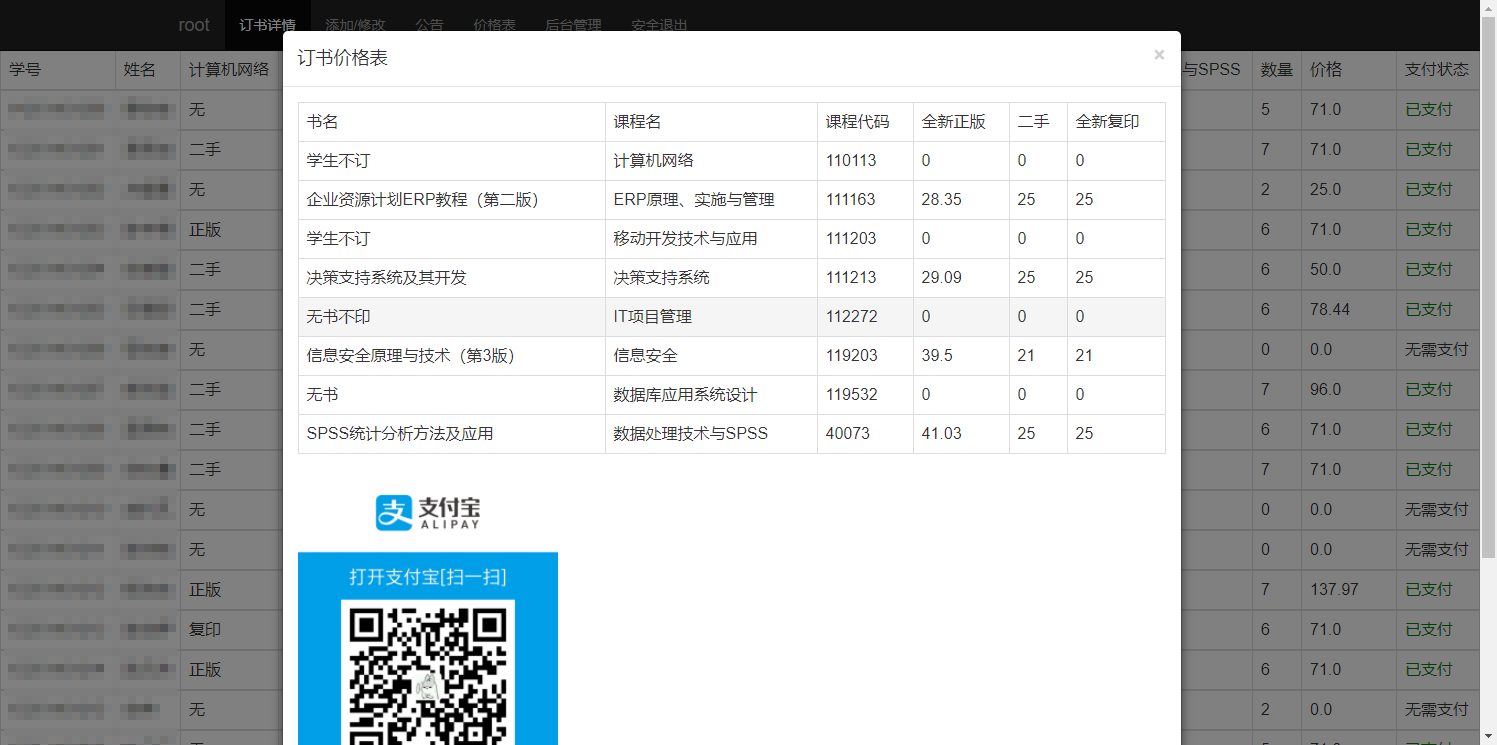This screenshot has height=745, width=1497.
Task: Select the 课程代码 column header
Action: click(x=857, y=122)
